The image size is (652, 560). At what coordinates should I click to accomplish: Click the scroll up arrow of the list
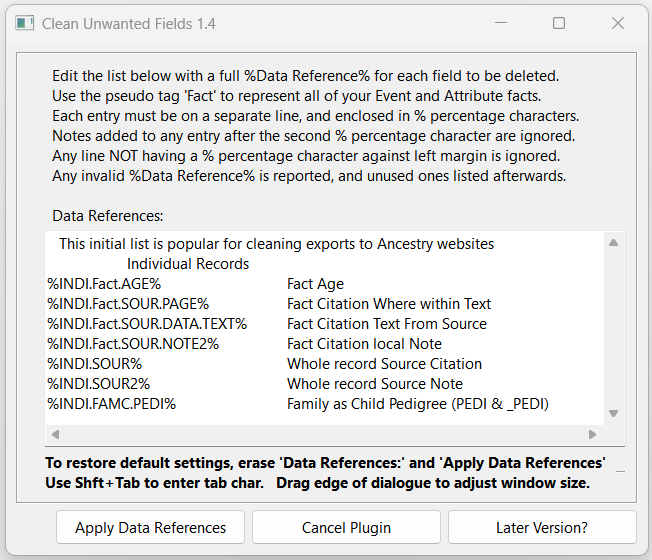[614, 243]
